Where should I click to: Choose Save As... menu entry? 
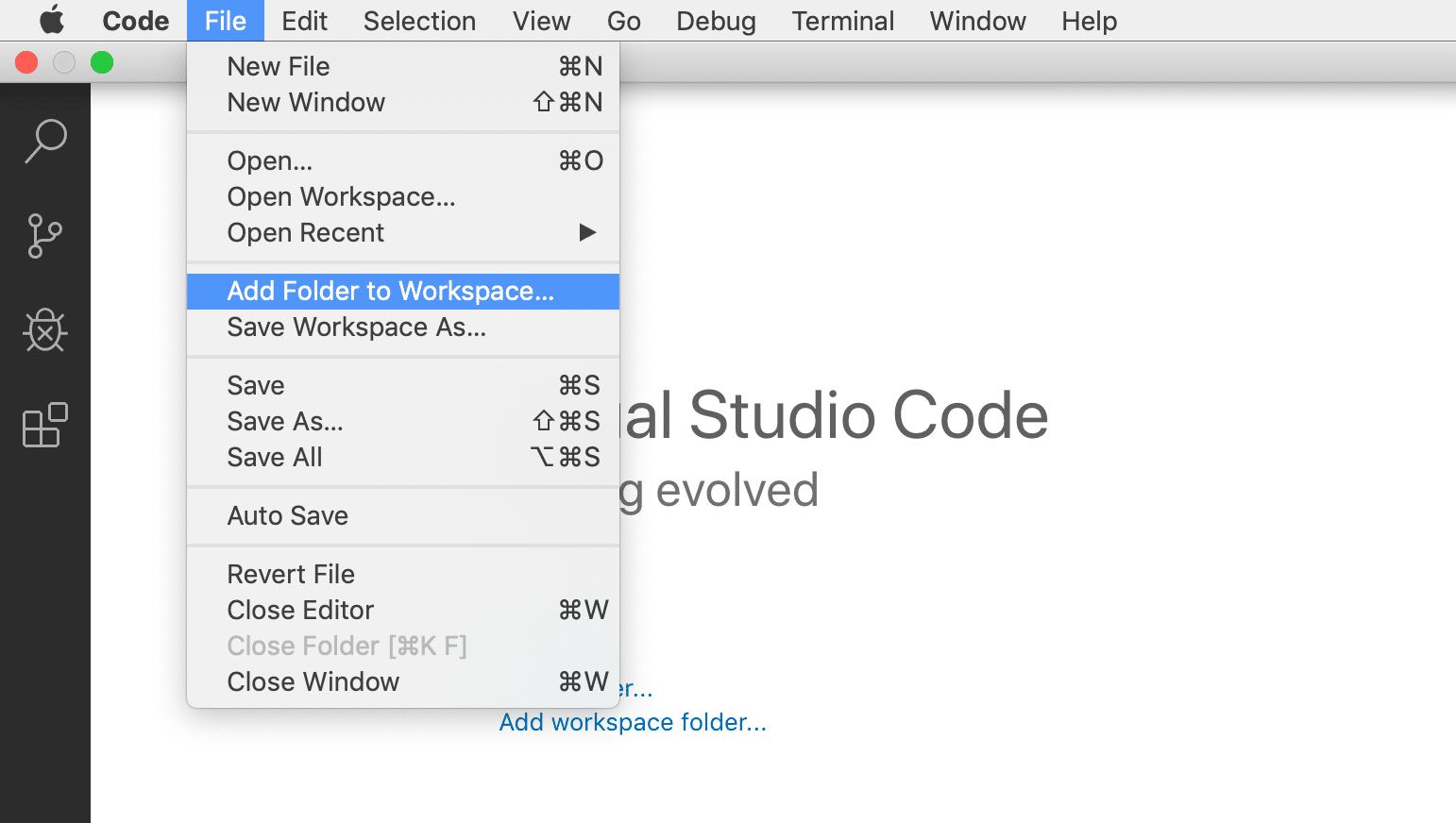[403, 421]
